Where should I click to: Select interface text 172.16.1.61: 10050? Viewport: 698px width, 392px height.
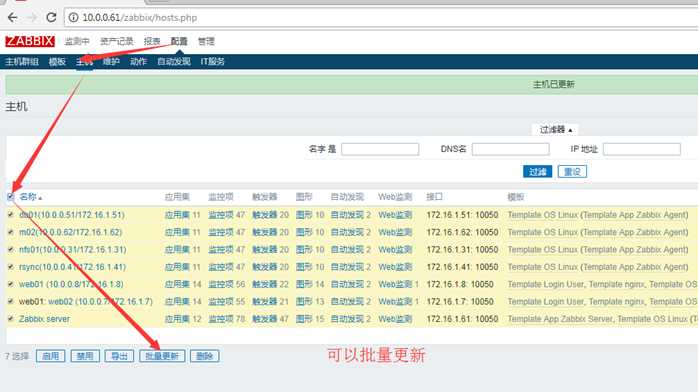point(462,319)
